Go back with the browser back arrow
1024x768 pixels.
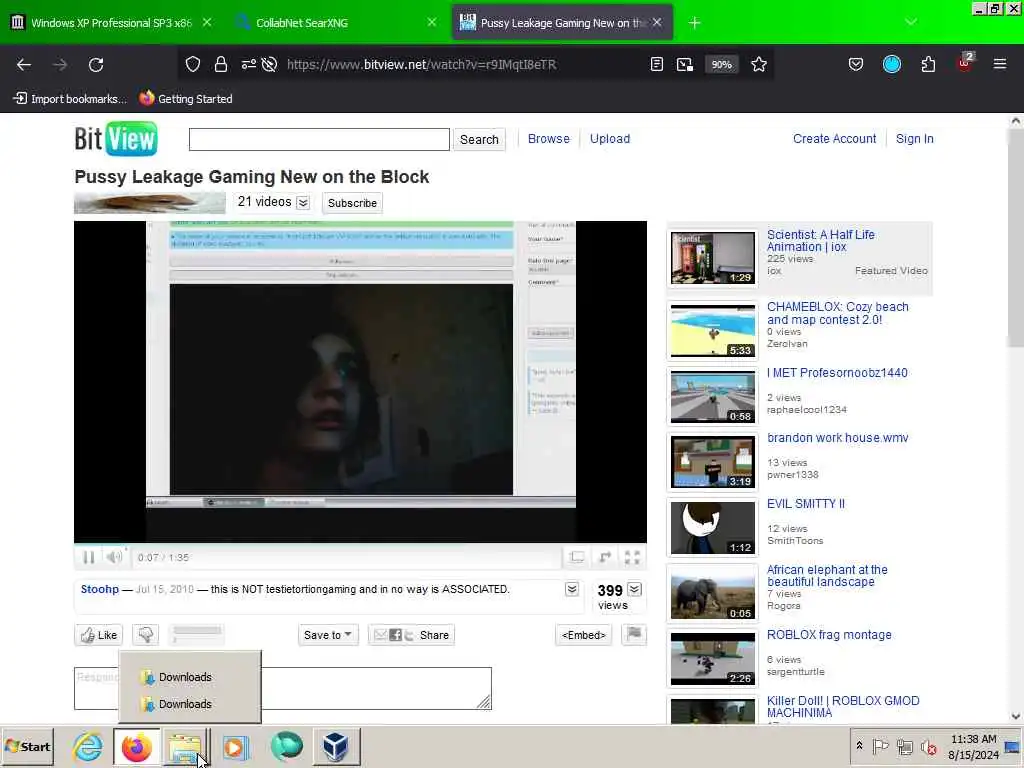[x=24, y=65]
